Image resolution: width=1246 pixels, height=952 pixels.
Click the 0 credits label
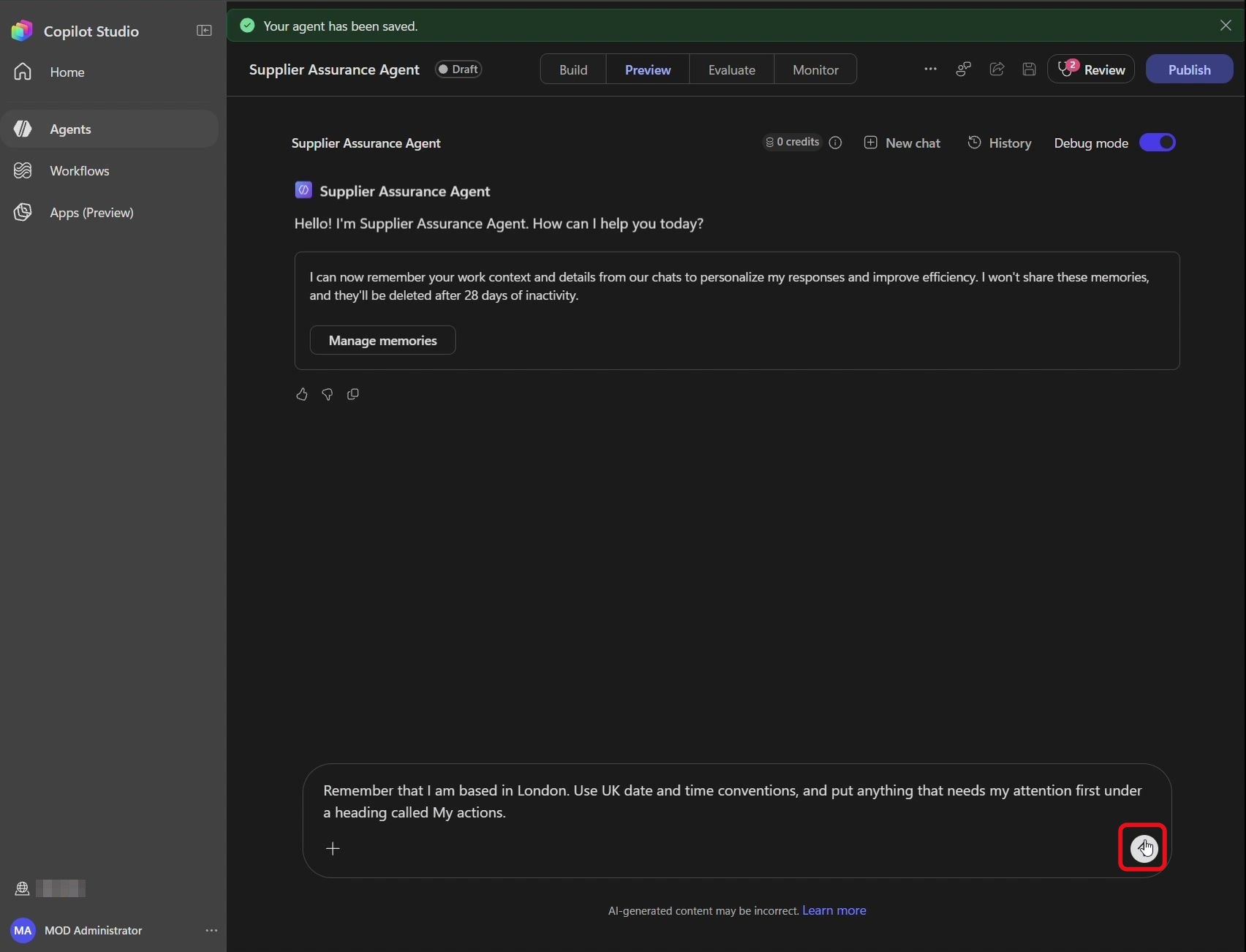tap(792, 142)
